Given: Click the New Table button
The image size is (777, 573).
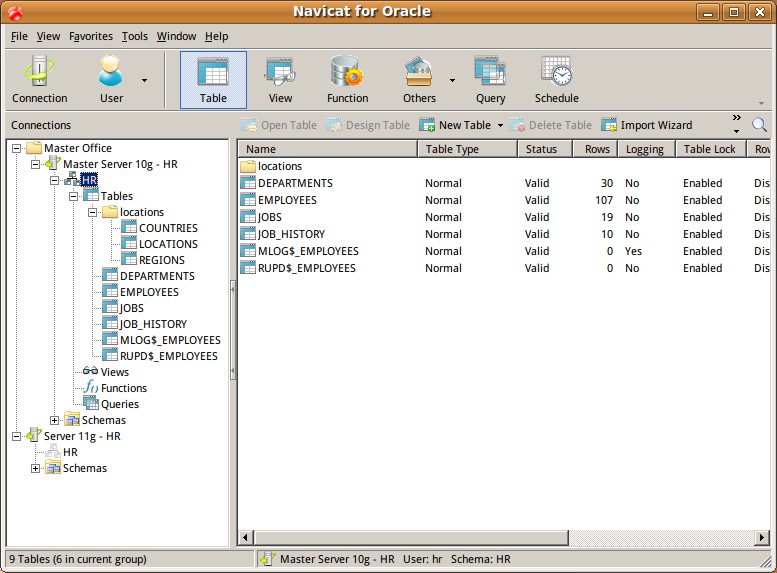Looking at the screenshot, I should pos(456,125).
